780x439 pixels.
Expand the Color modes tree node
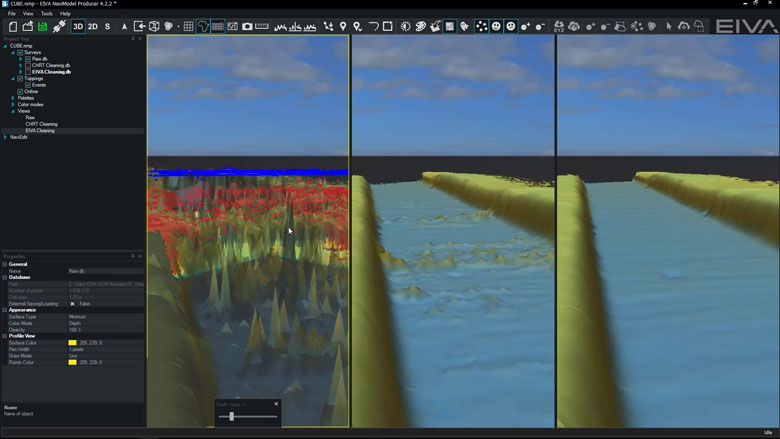pyautogui.click(x=13, y=104)
